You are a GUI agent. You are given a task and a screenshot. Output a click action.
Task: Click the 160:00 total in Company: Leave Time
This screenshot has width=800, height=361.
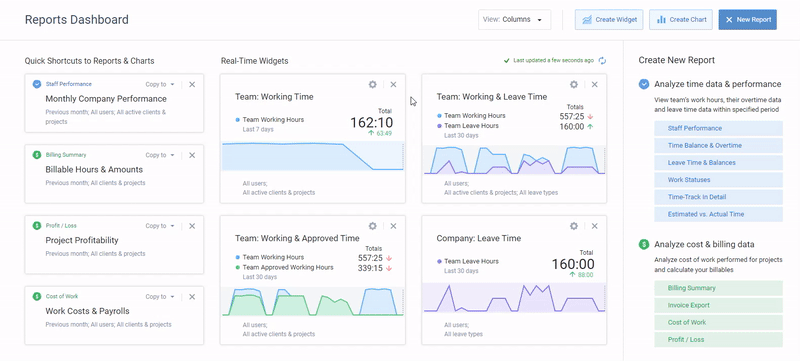pyautogui.click(x=573, y=264)
